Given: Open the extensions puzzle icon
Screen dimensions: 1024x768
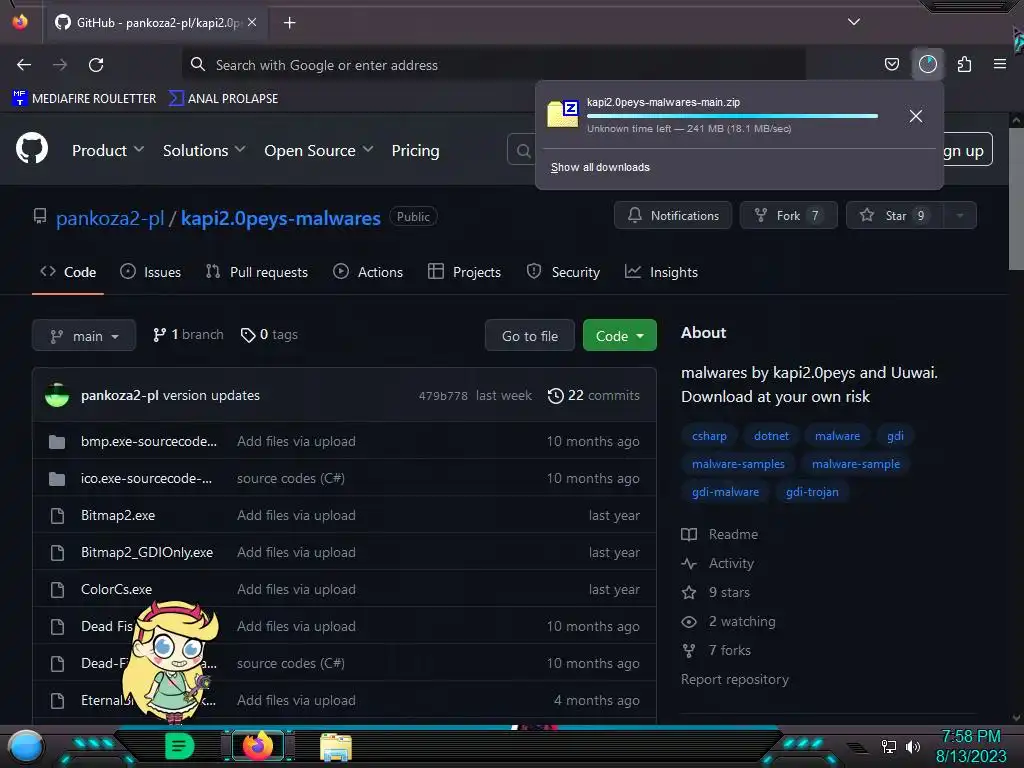Looking at the screenshot, I should pyautogui.click(x=964, y=64).
